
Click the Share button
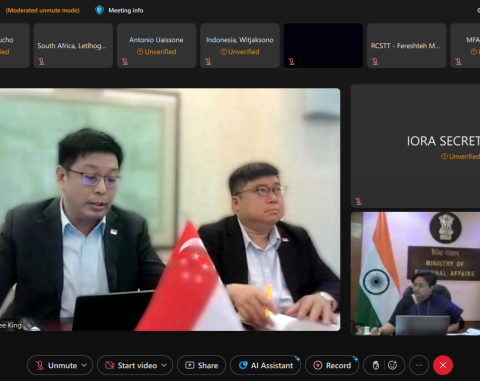pyautogui.click(x=201, y=365)
